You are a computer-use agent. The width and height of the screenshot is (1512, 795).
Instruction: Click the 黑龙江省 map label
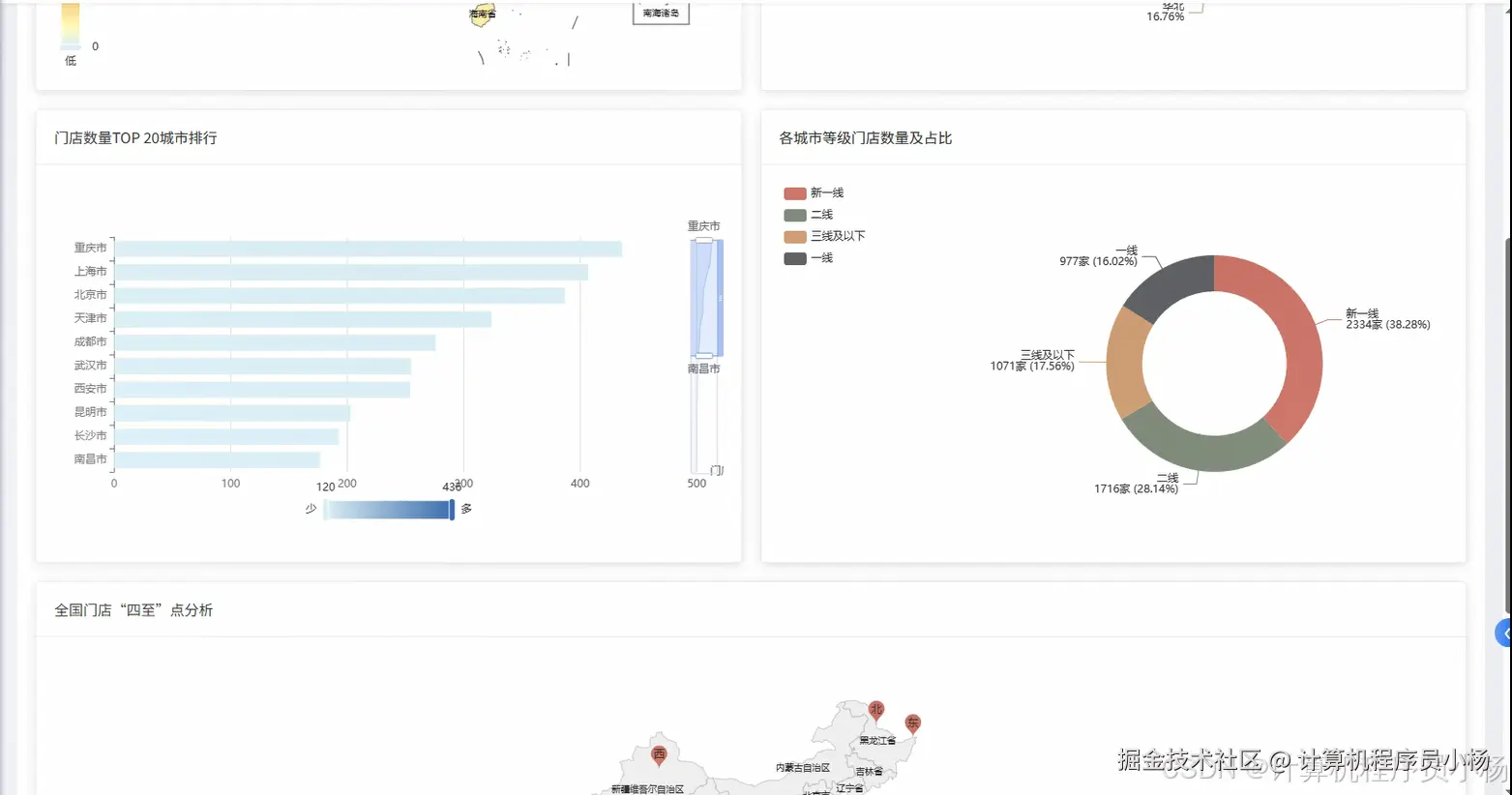[x=877, y=741]
